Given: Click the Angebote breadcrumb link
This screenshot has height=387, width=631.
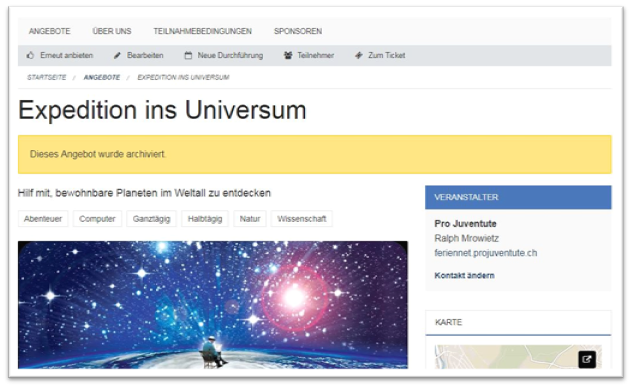Looking at the screenshot, I should pyautogui.click(x=102, y=77).
